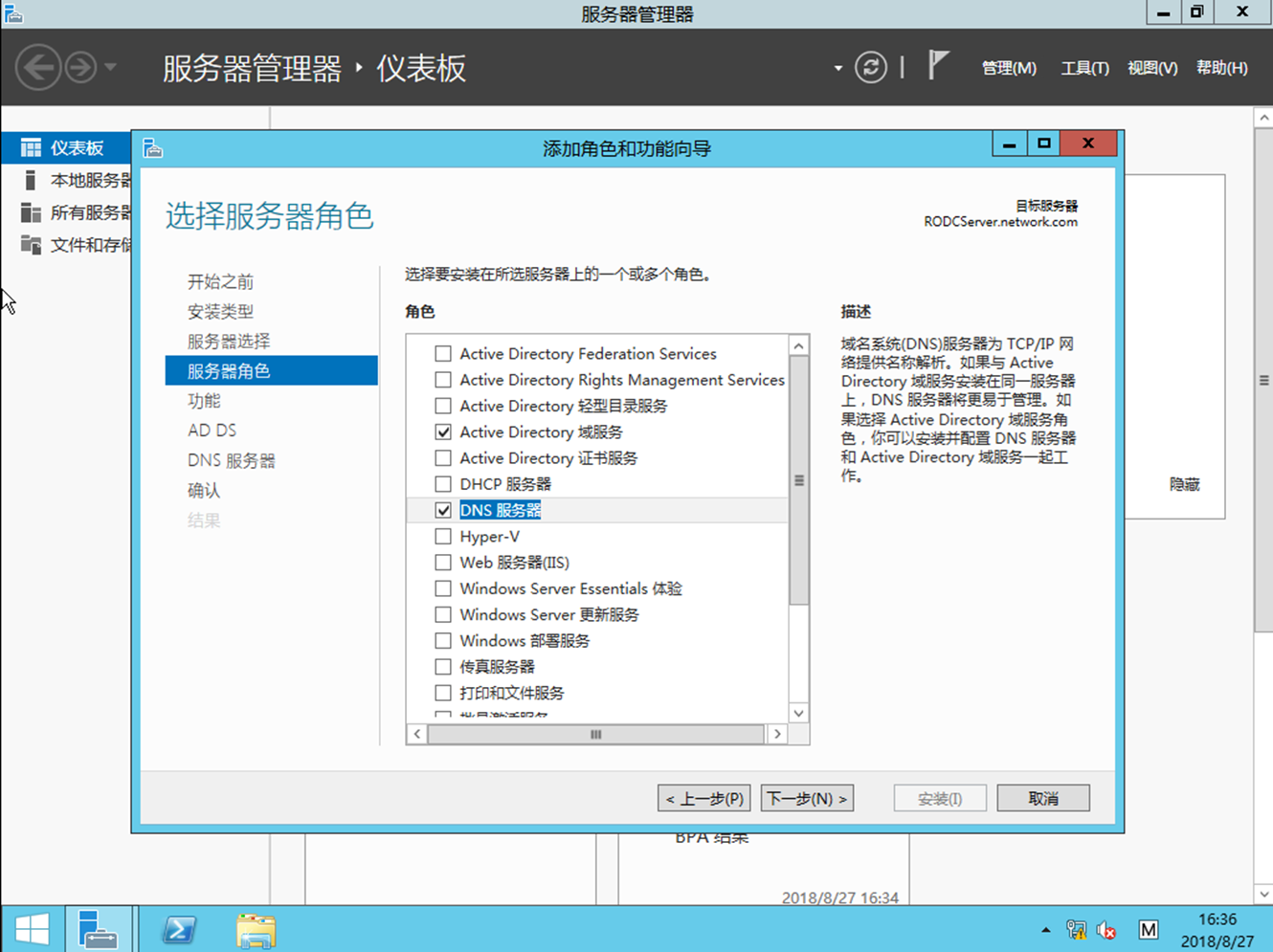Click the 本地服务器 sidebar icon

click(31, 180)
